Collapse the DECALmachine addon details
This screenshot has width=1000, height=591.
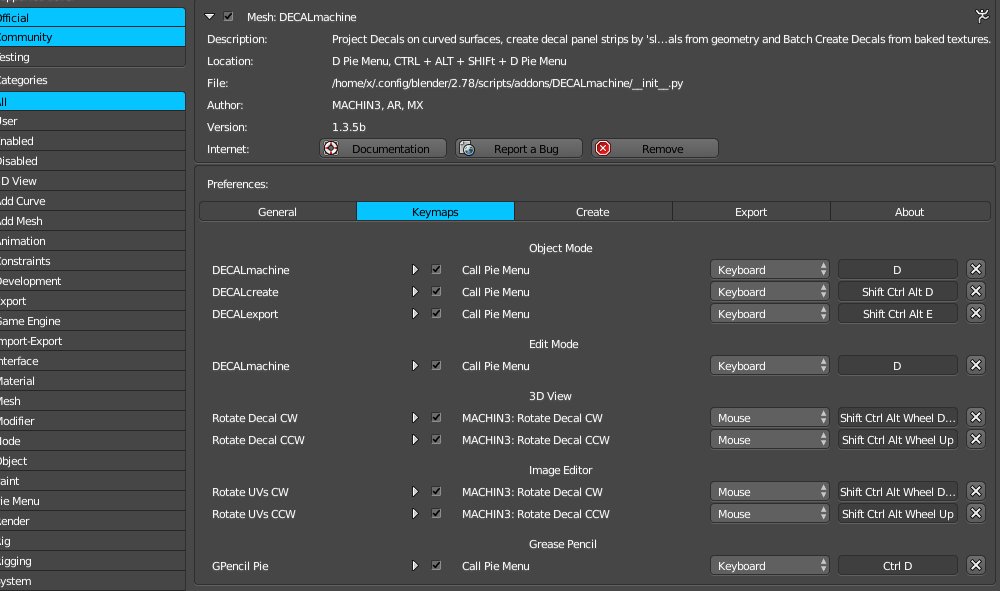209,17
